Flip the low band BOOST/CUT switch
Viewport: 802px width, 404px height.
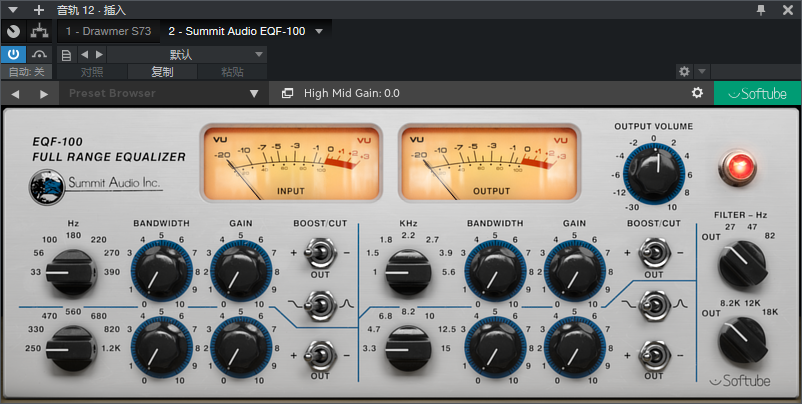(x=320, y=253)
